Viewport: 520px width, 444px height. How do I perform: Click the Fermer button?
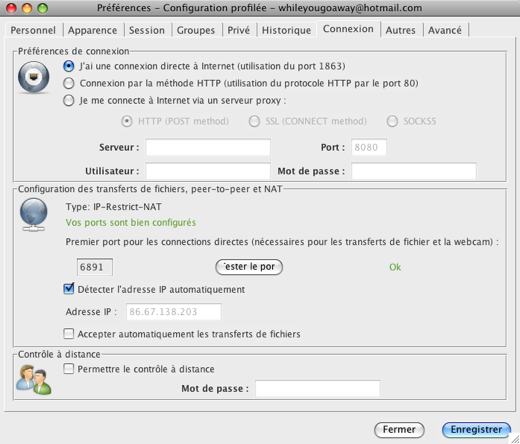point(399,430)
